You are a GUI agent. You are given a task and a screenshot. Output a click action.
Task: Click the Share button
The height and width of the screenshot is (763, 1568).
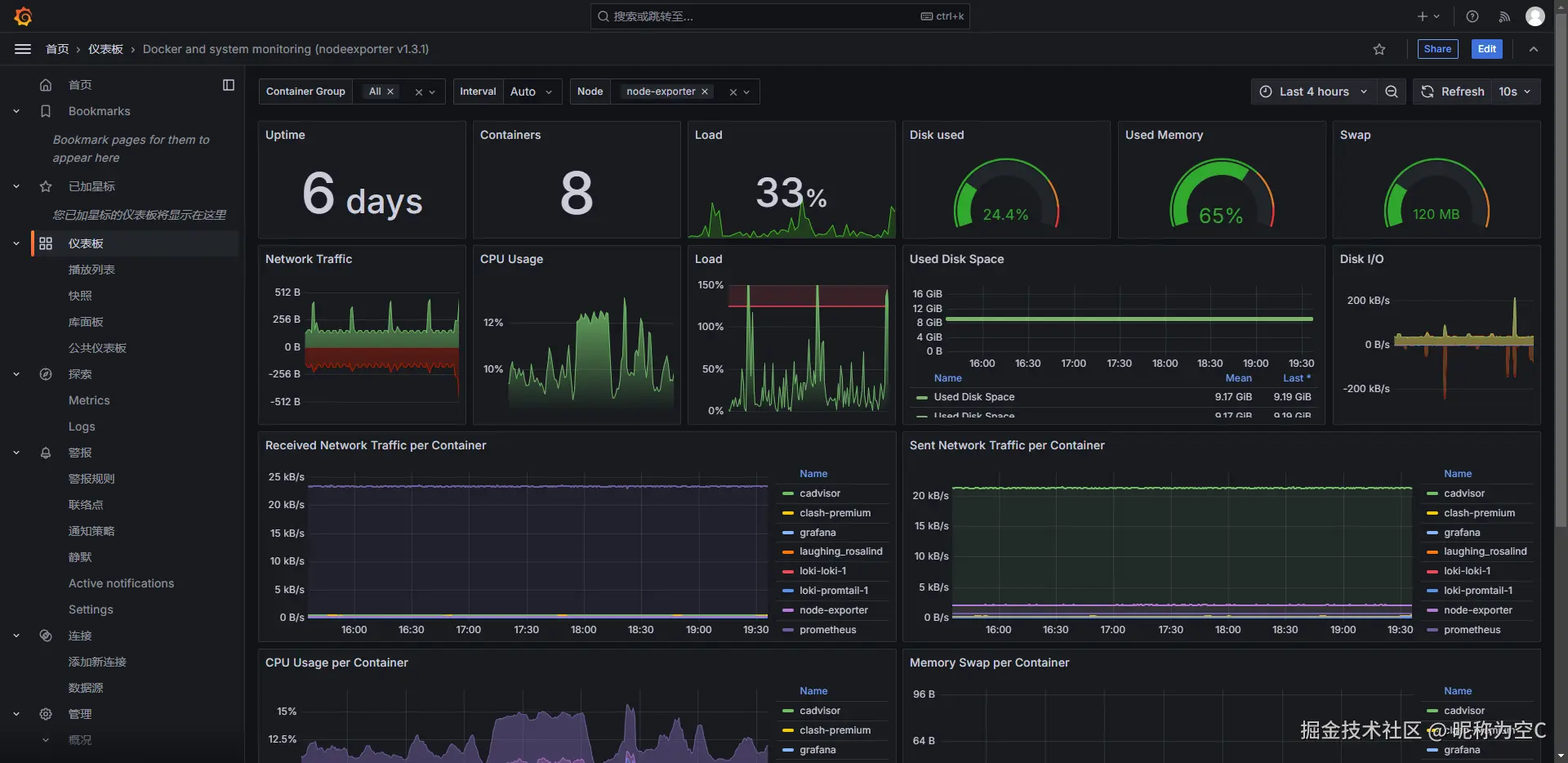pos(1437,49)
